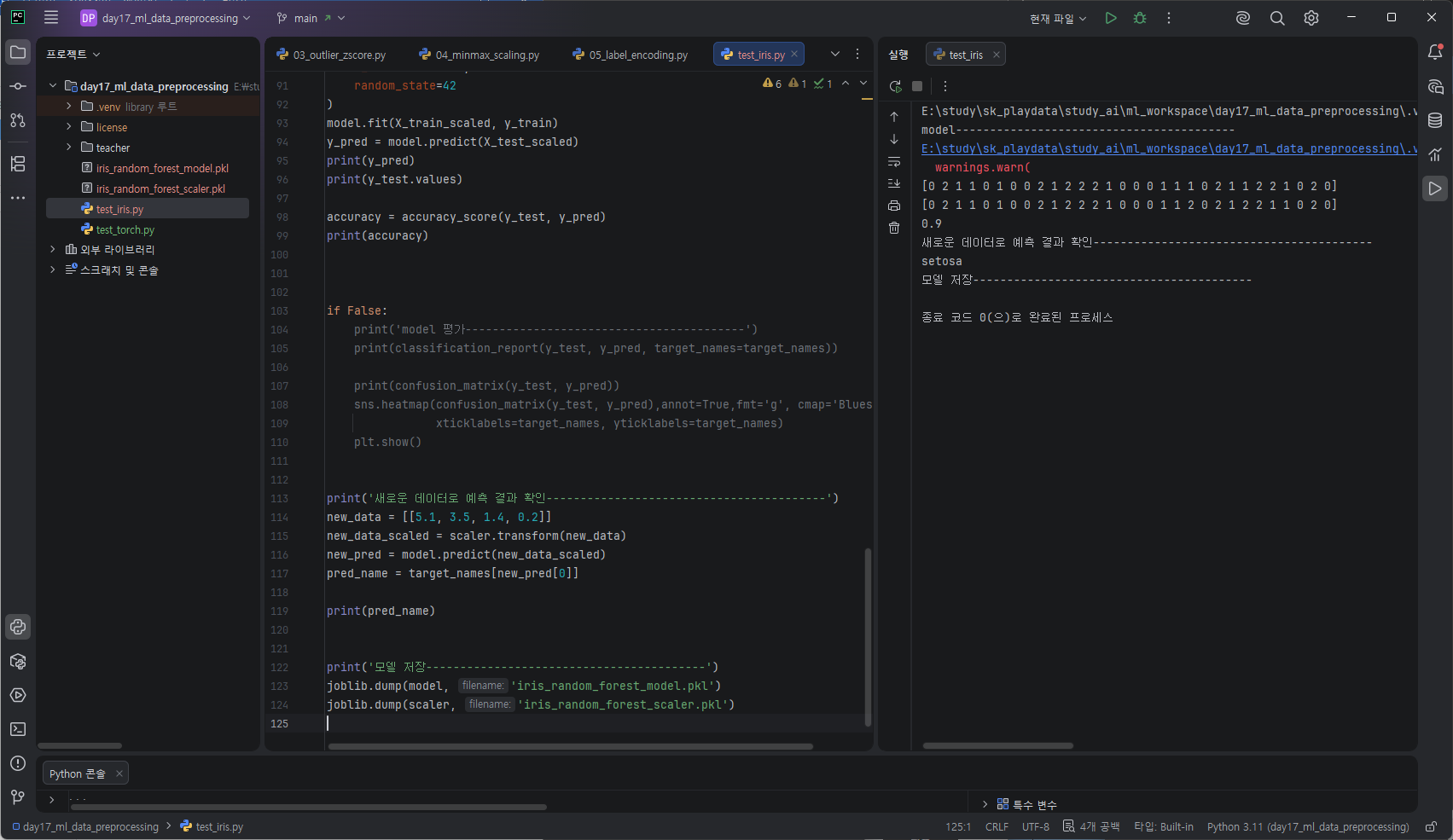This screenshot has height=840, width=1453.
Task: Close the test_iris run tab
Action: [996, 55]
